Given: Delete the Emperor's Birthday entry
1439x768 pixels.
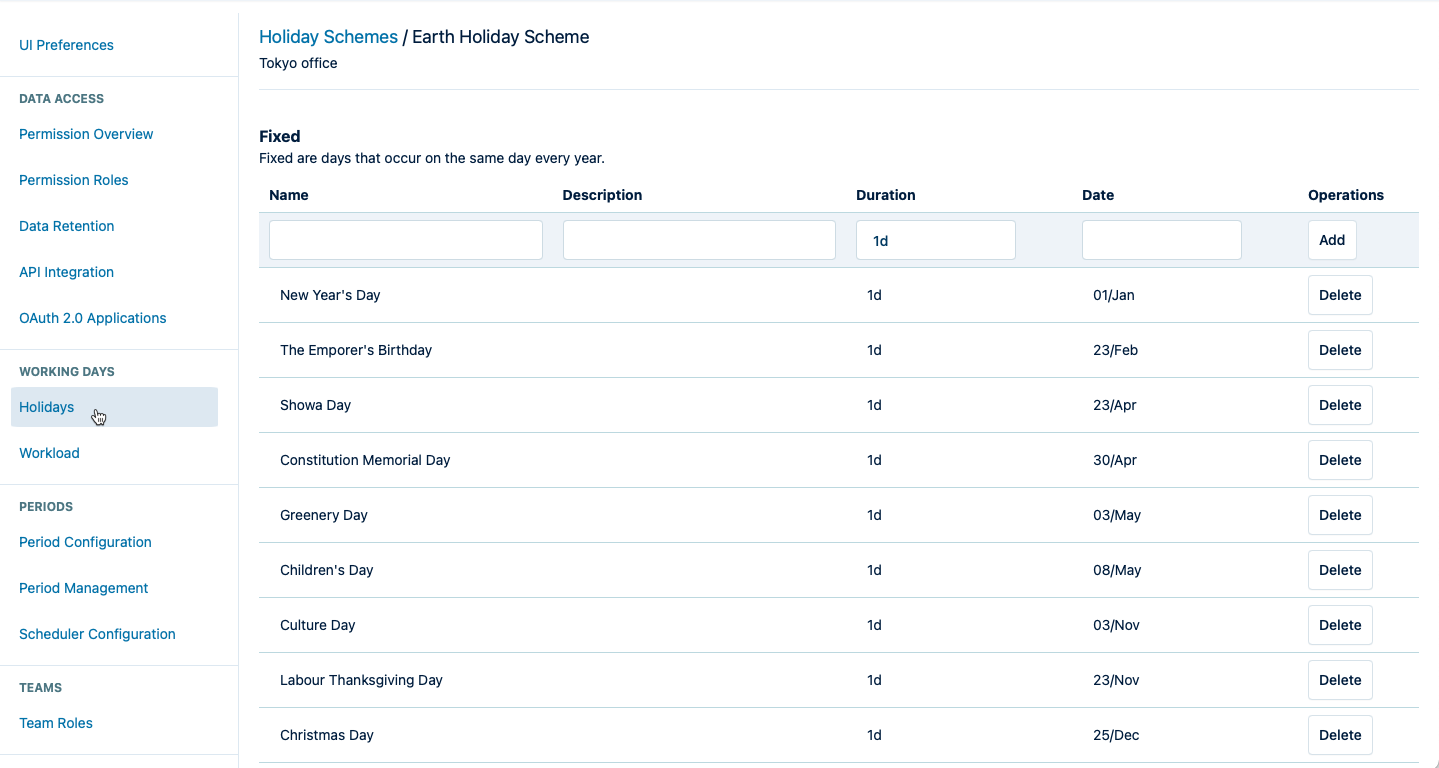Looking at the screenshot, I should pyautogui.click(x=1339, y=350).
